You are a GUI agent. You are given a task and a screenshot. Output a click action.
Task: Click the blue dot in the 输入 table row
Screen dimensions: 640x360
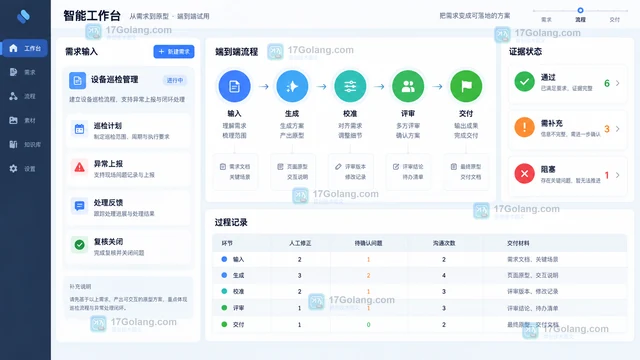coord(224,259)
